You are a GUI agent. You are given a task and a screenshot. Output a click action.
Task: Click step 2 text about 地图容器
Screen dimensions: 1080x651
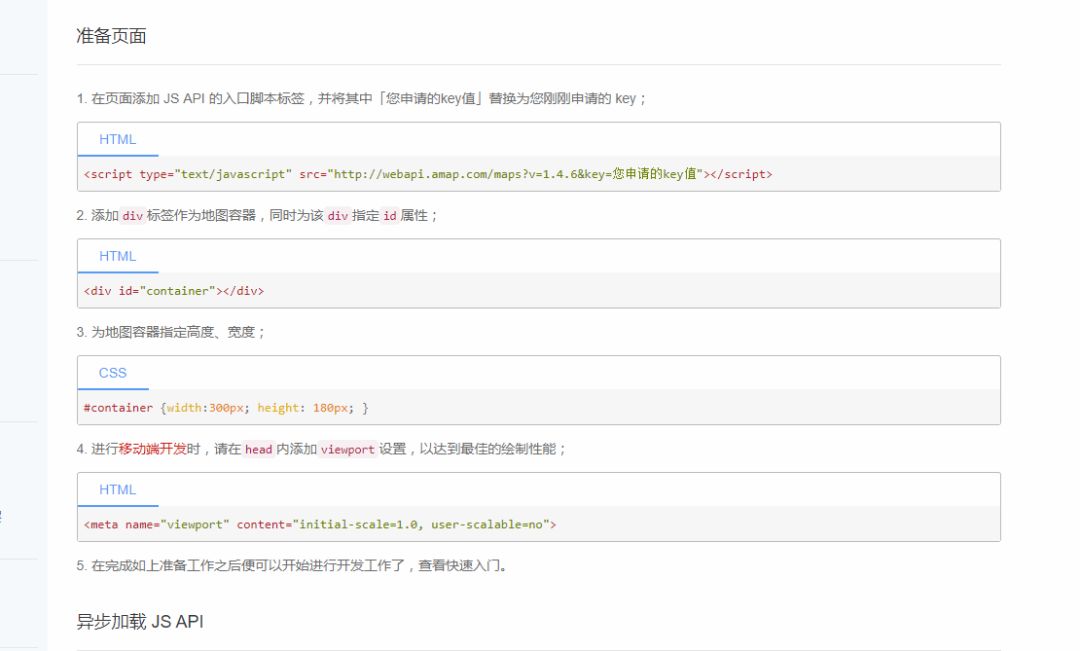tap(257, 216)
